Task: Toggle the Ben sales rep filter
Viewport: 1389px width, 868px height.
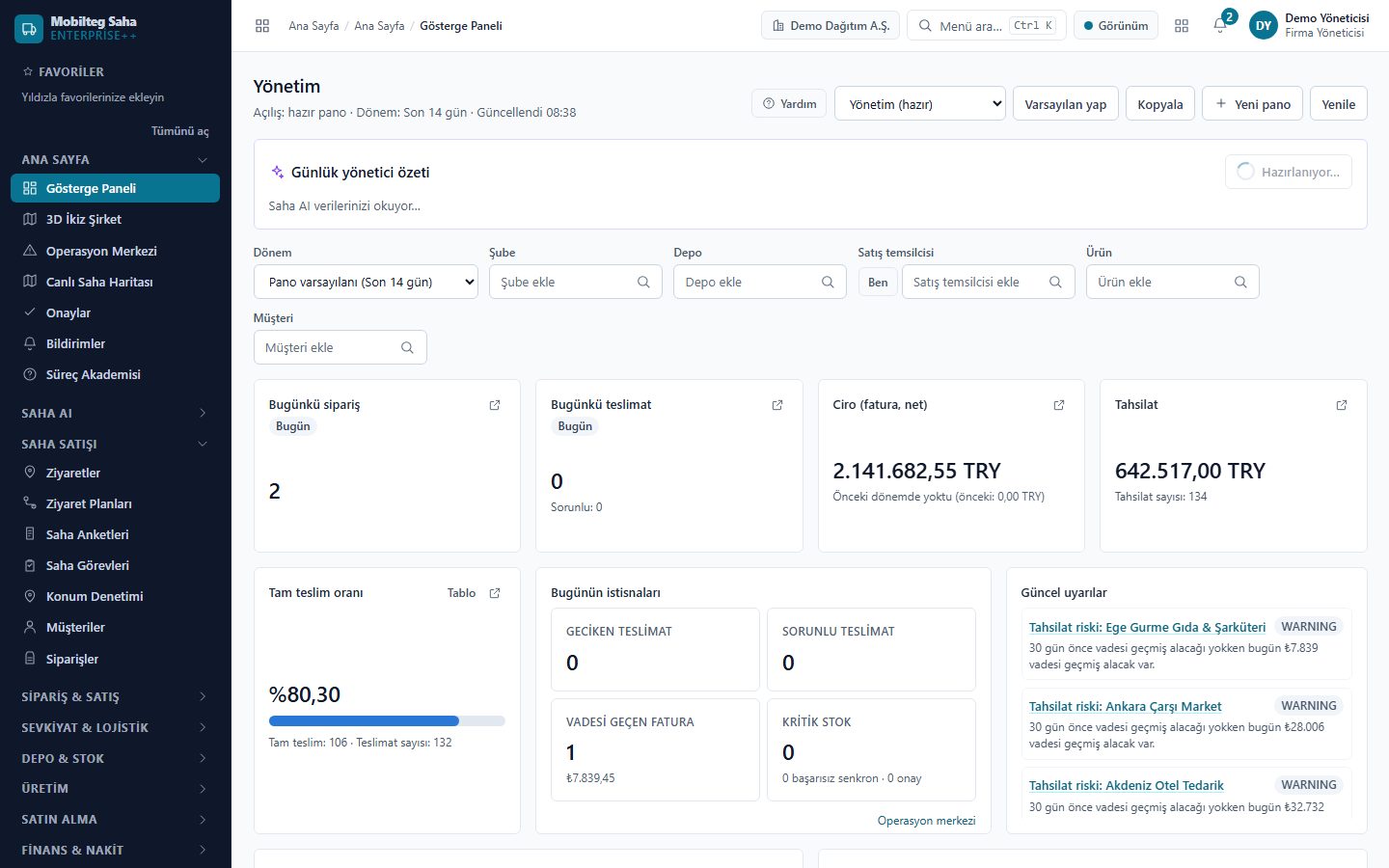Action: 878,282
